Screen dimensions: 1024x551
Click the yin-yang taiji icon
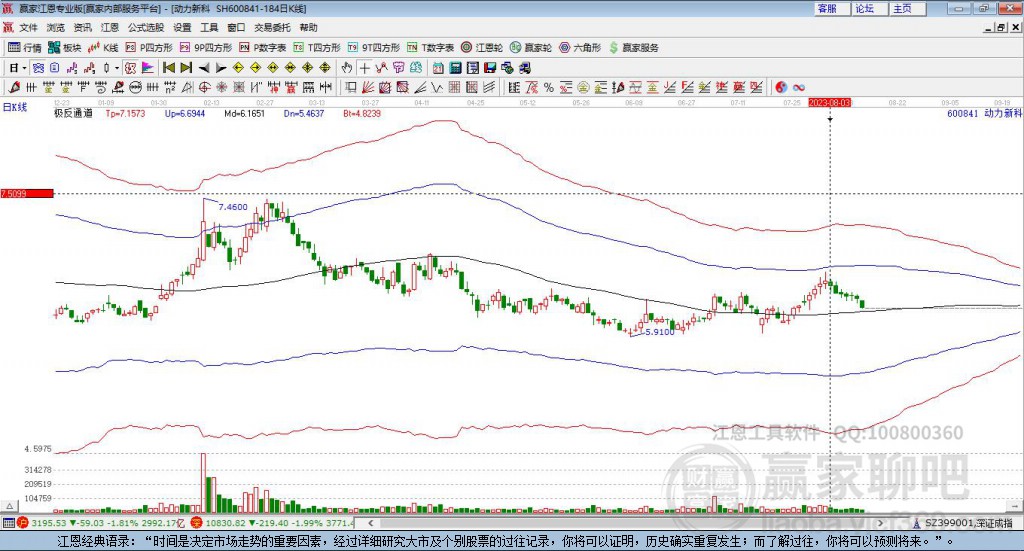781,87
